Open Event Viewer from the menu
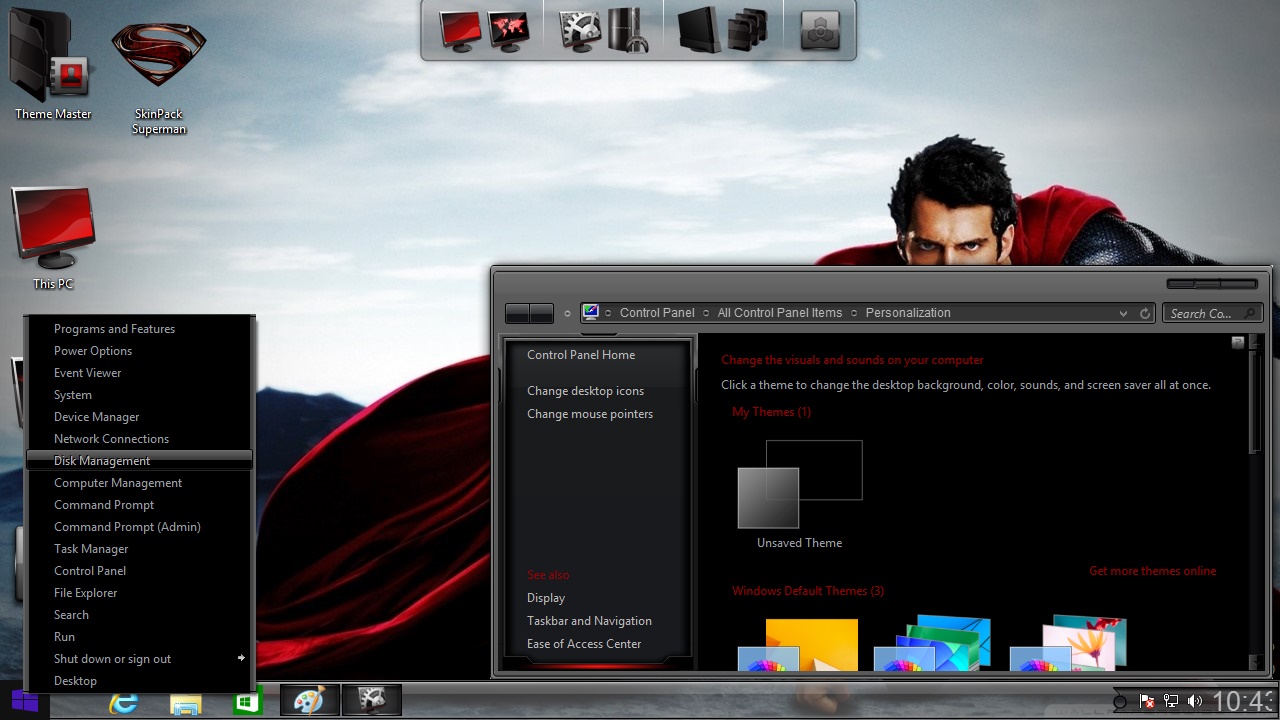The height and width of the screenshot is (720, 1280). (139, 373)
